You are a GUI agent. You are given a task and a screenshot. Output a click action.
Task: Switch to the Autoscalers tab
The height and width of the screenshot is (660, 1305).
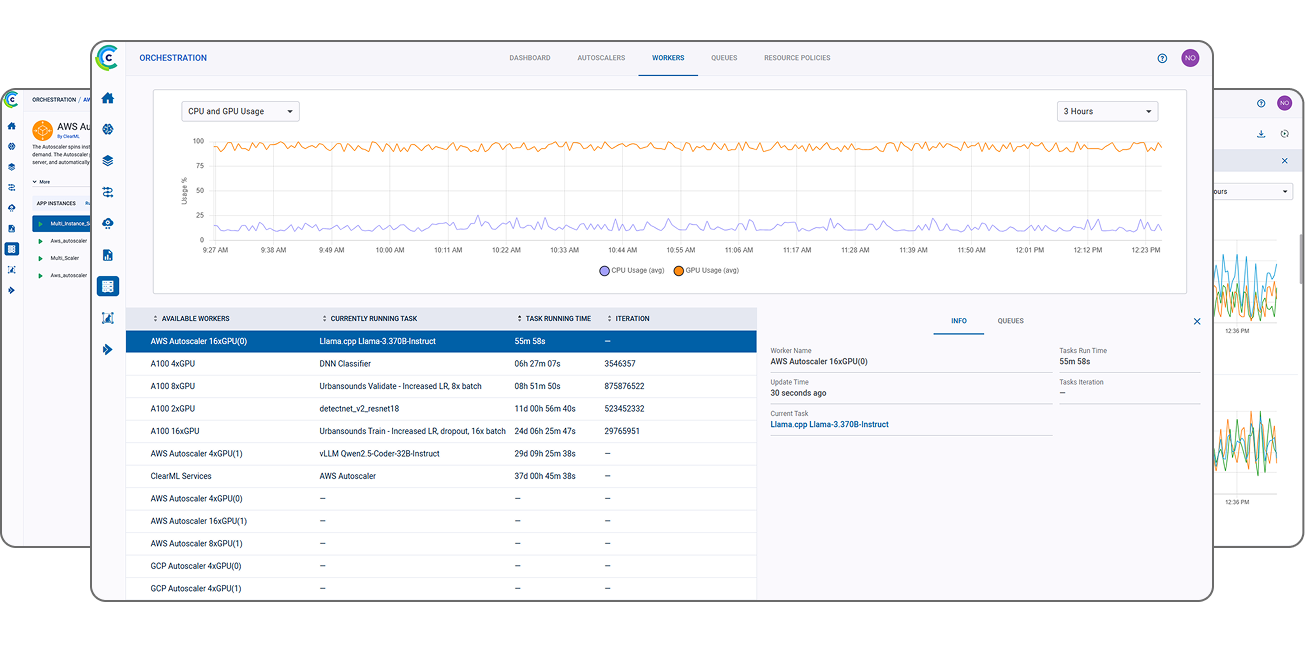coord(601,58)
